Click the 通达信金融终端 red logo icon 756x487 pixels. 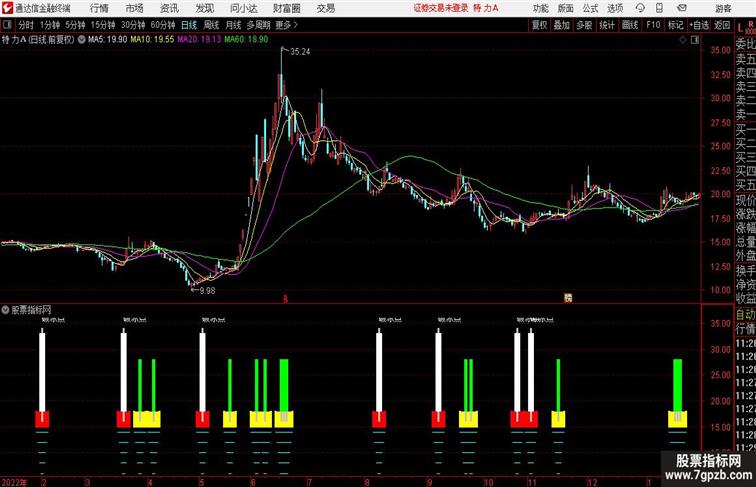click(7, 8)
